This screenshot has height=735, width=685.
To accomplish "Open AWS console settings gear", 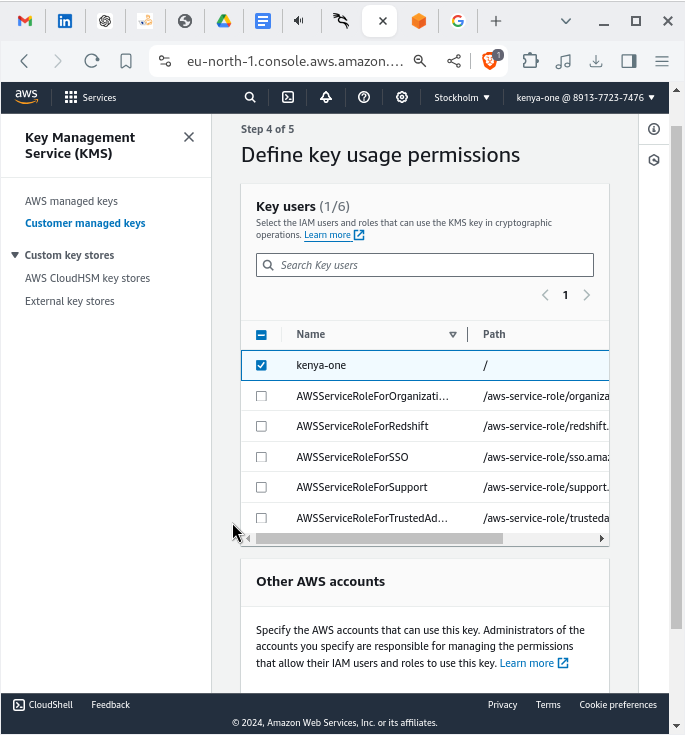I will coord(402,98).
